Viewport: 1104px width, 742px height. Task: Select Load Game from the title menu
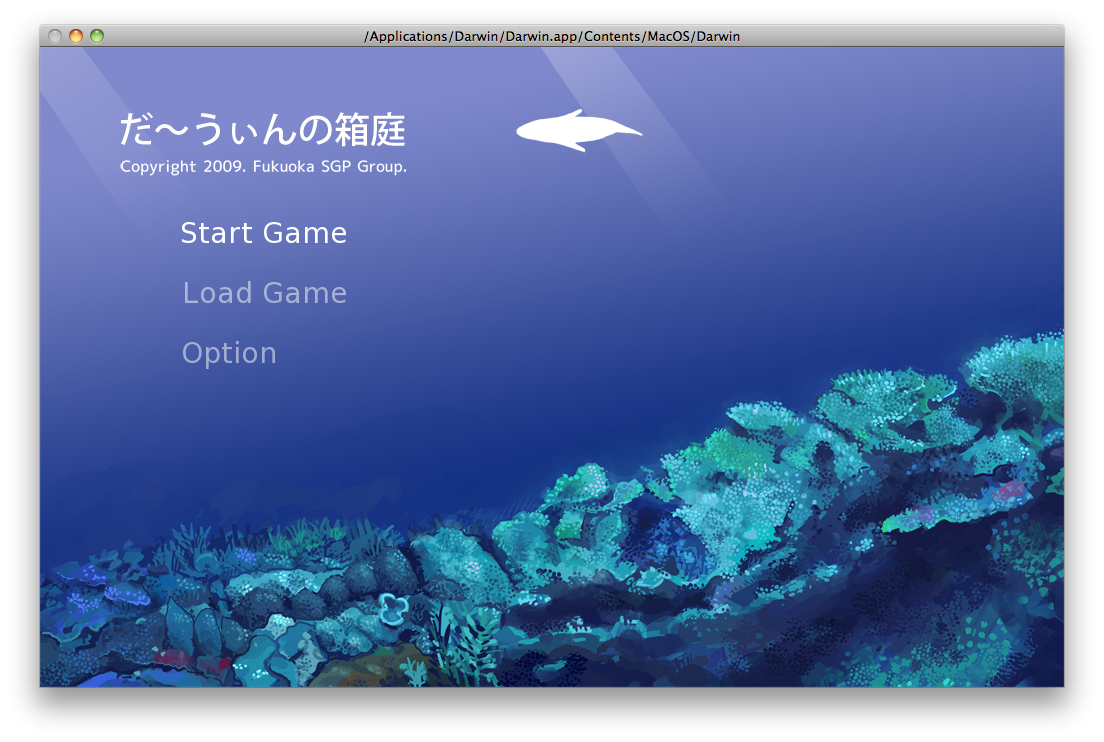tap(265, 293)
